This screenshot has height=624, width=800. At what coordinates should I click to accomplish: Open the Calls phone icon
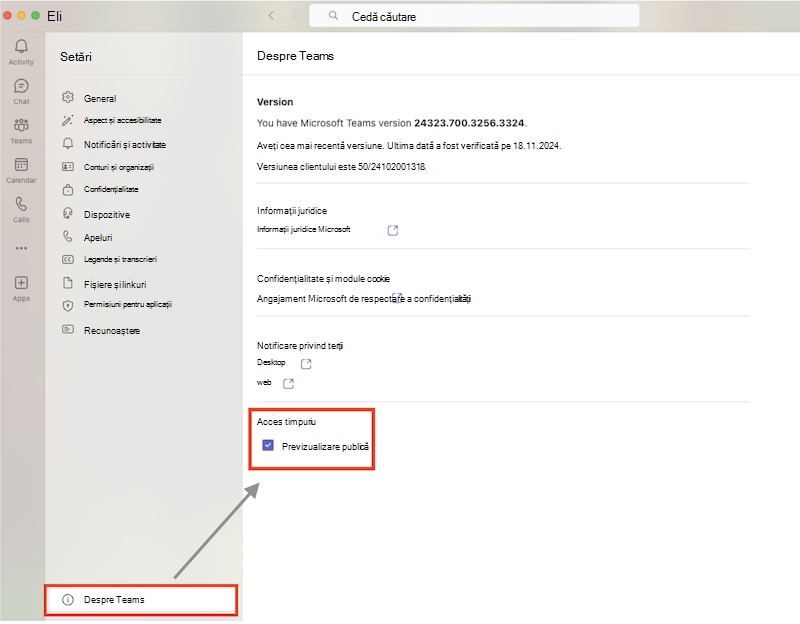(x=21, y=204)
